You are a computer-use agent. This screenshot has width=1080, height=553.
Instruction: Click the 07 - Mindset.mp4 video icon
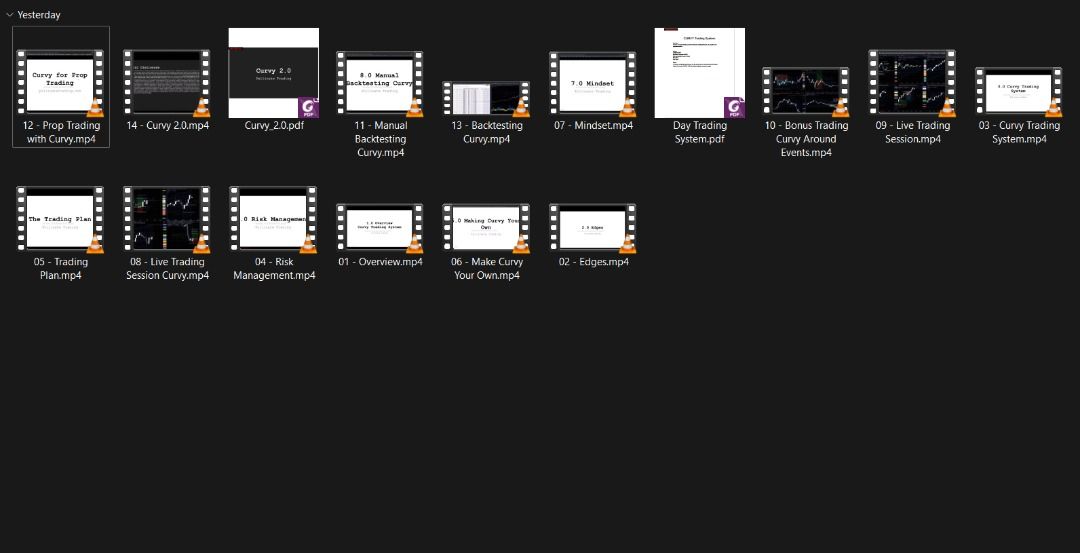[593, 84]
